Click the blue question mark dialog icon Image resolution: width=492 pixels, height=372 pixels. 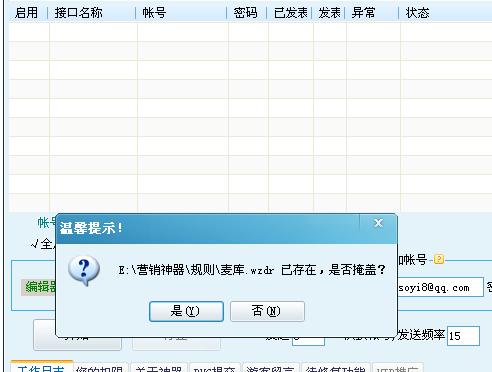point(84,270)
